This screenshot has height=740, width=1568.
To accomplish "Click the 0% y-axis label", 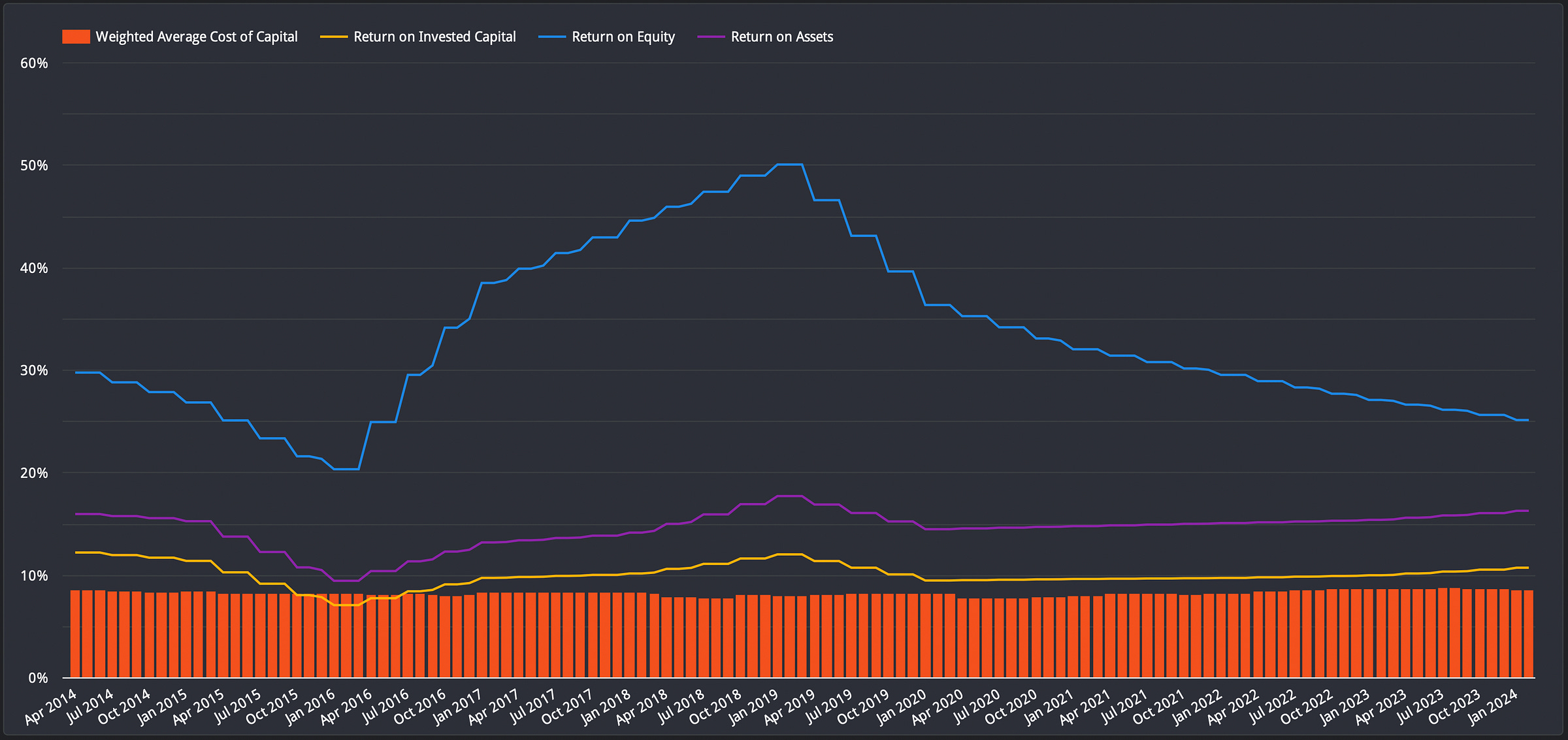I will coord(38,678).
